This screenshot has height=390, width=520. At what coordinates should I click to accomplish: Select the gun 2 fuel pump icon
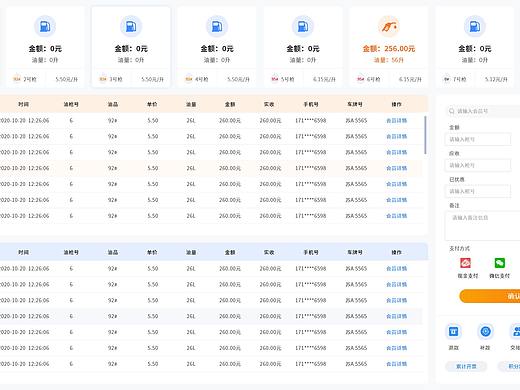click(45, 26)
